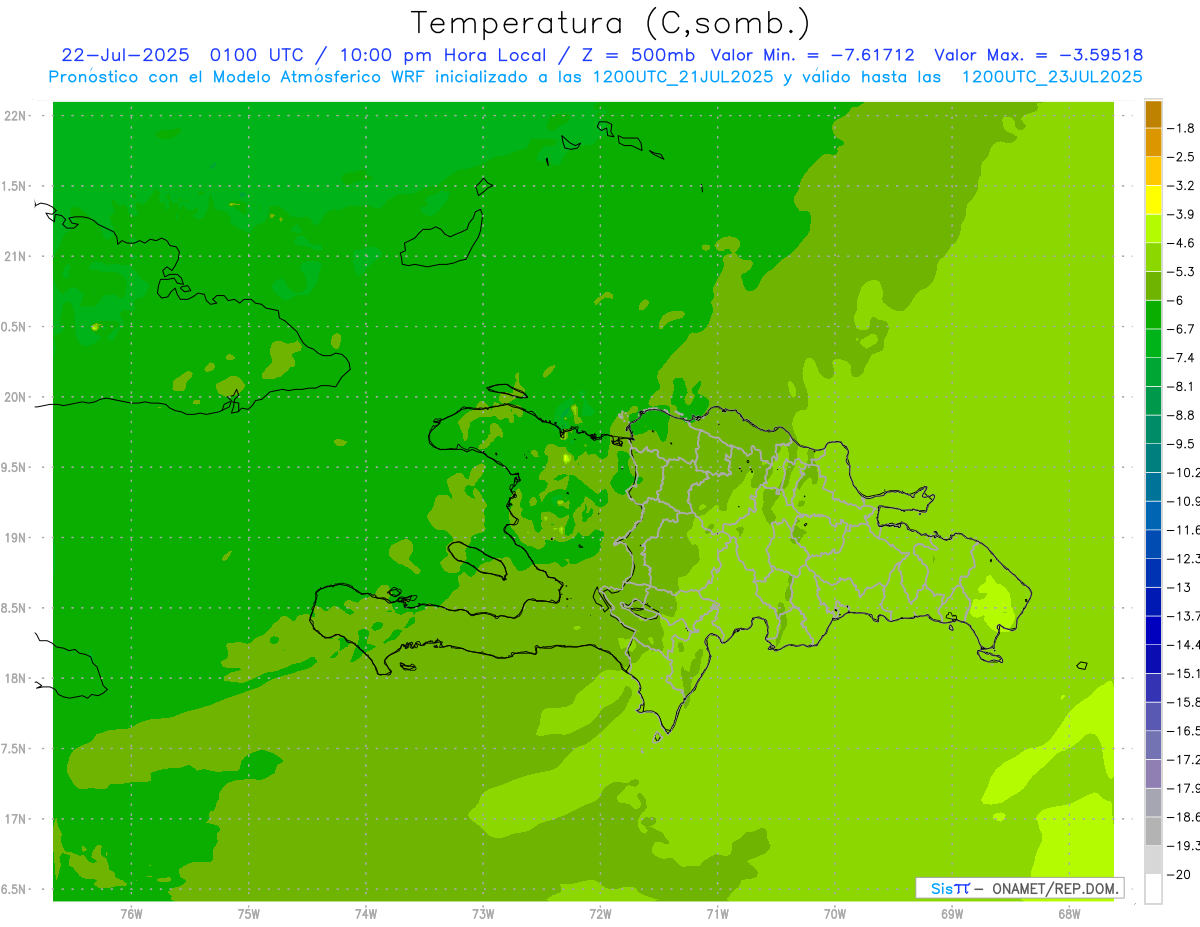Click the '69W' longitude label
1200x927 pixels.
coord(952,914)
